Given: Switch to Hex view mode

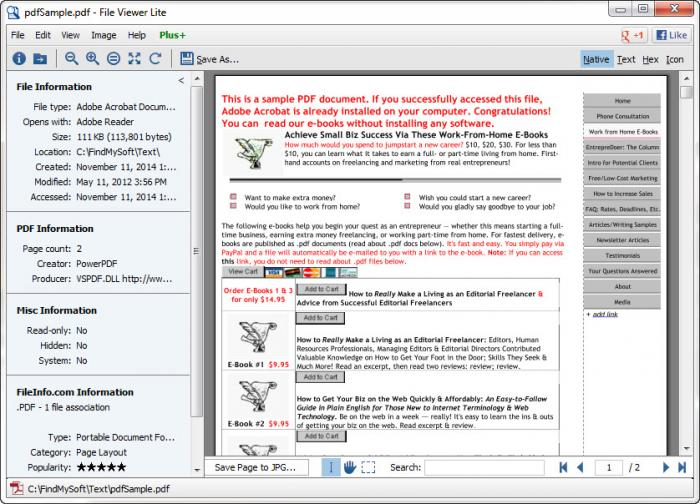Looking at the screenshot, I should (x=650, y=59).
